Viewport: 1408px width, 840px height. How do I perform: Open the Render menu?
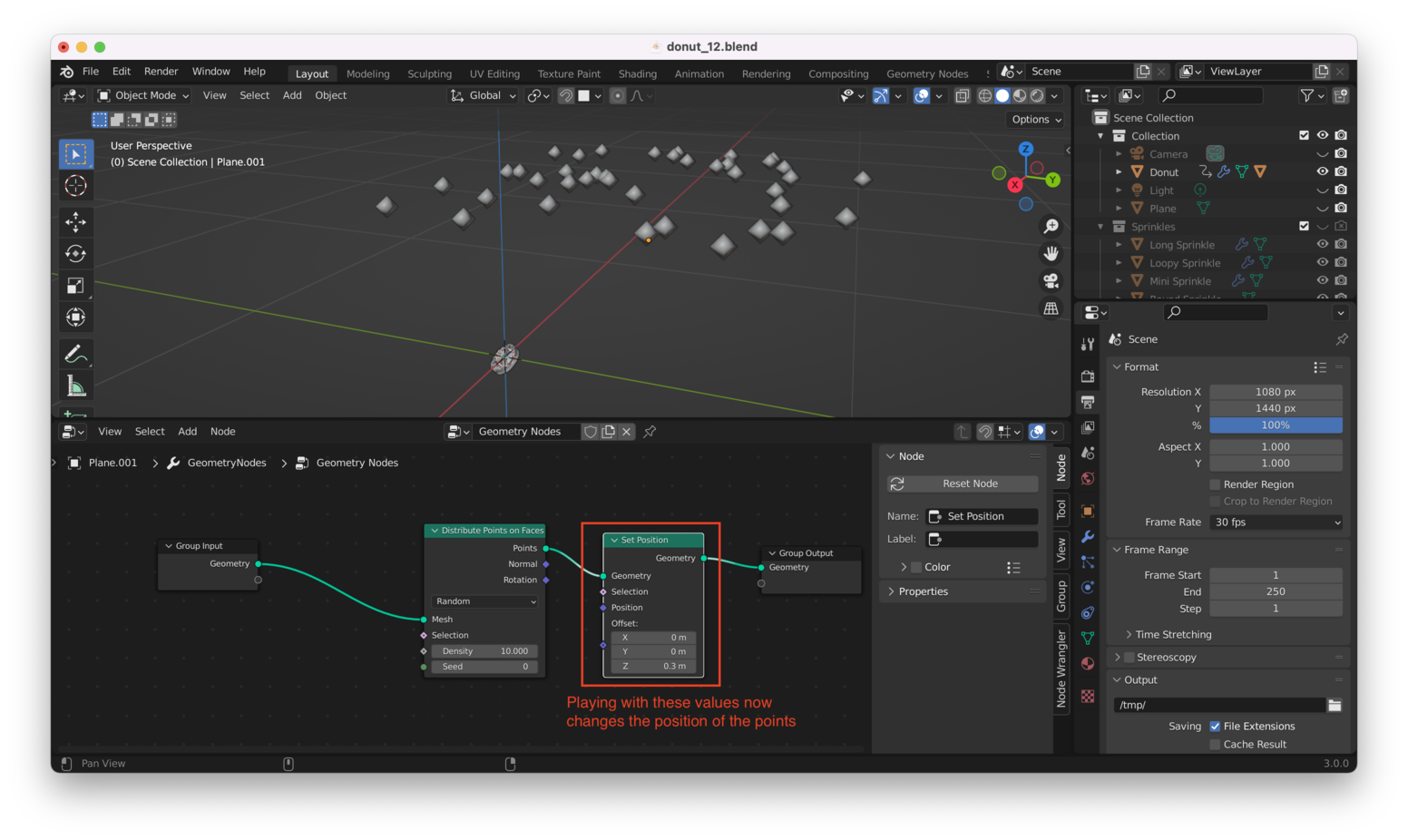pos(161,72)
